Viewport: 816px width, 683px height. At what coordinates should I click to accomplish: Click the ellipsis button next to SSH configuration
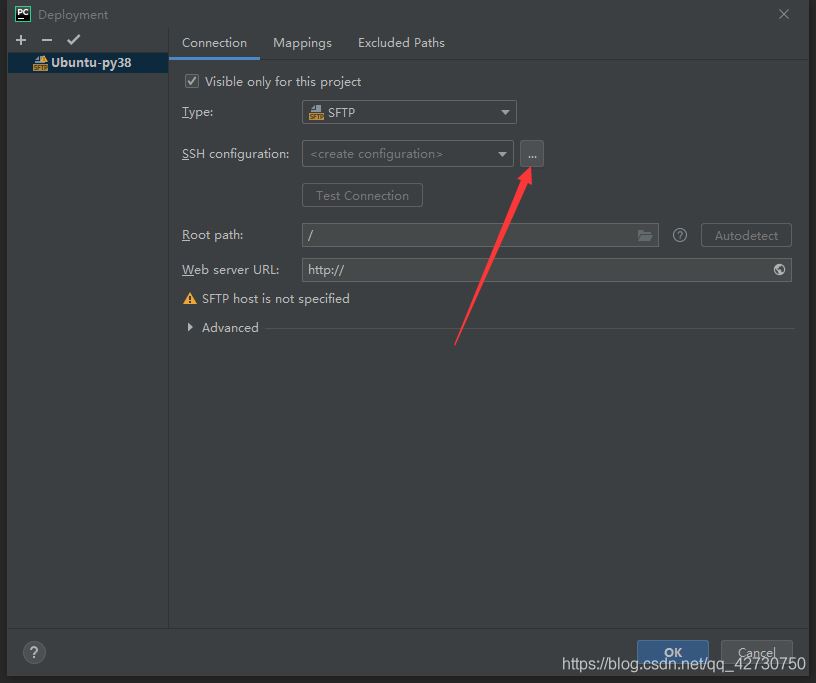[x=532, y=154]
